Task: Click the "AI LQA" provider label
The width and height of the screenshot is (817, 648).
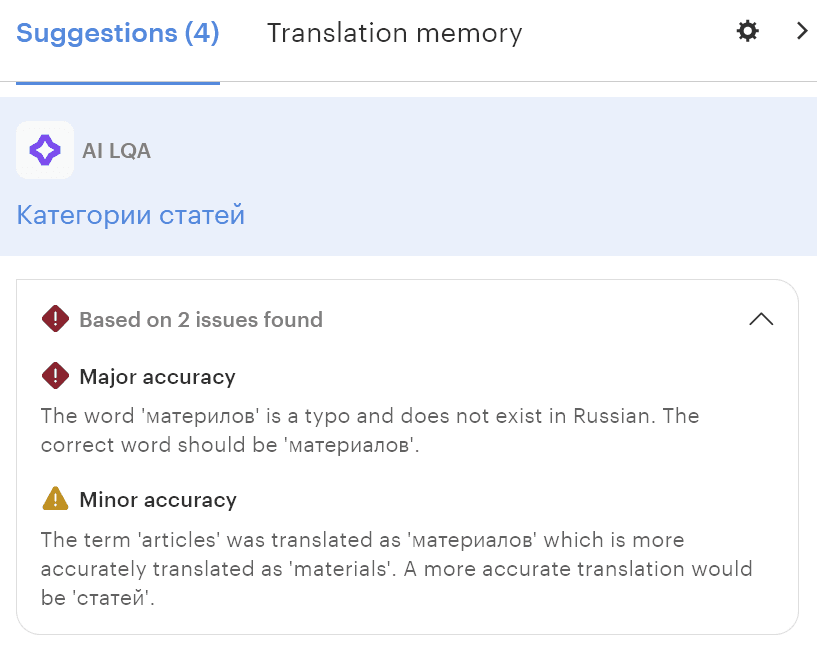Action: (116, 151)
